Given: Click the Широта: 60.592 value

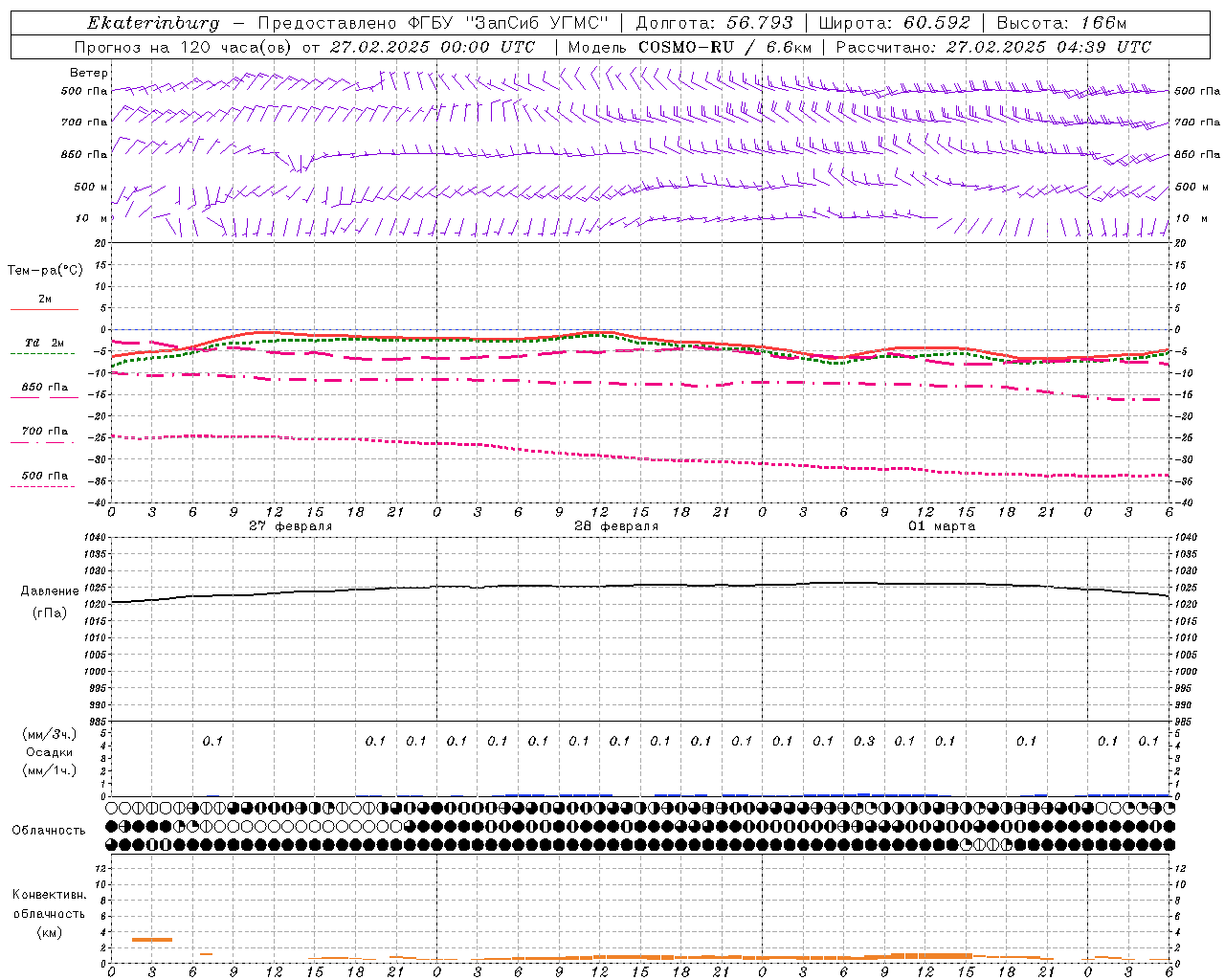Looking at the screenshot, I should click(x=895, y=23).
